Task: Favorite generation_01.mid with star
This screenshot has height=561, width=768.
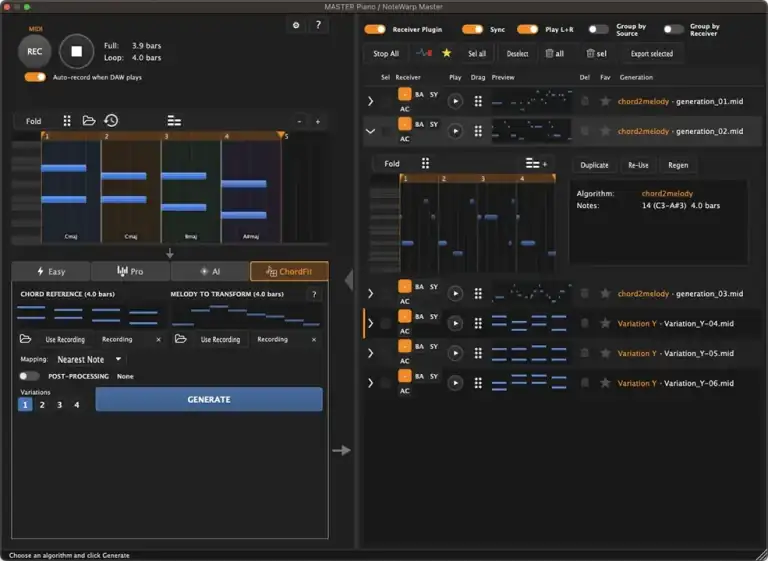Action: [x=605, y=101]
